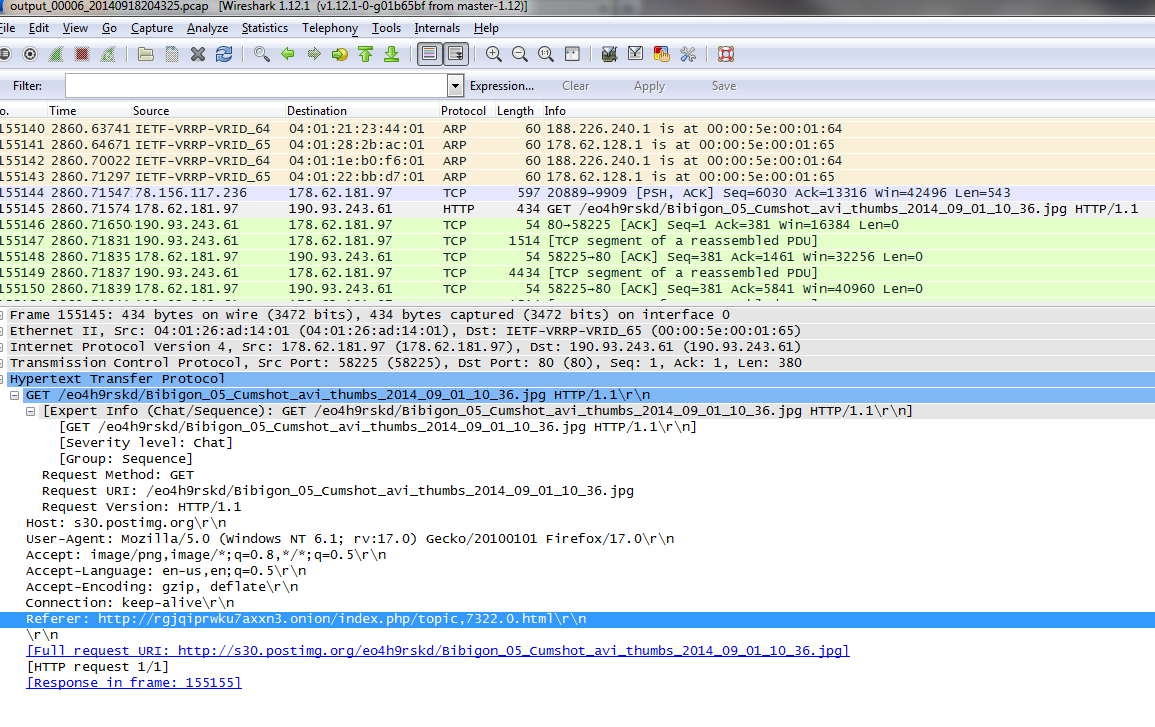Expand the Frame 155145 details
This screenshot has width=1155, height=727.
[1, 315]
